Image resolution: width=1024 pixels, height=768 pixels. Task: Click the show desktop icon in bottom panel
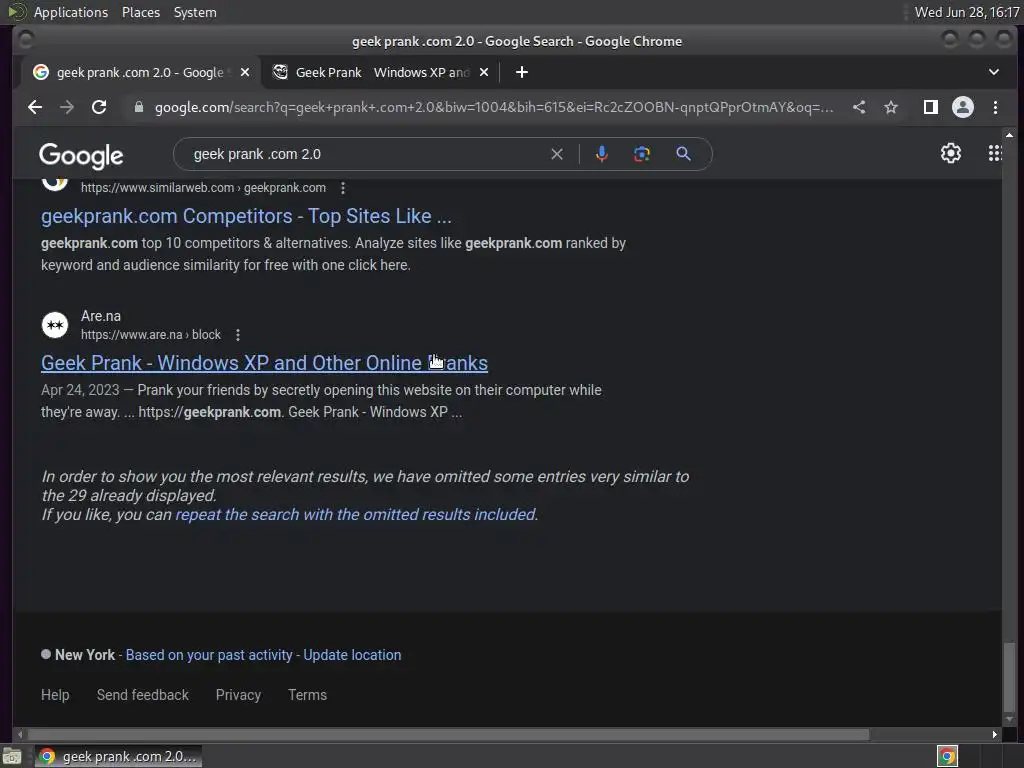click(x=12, y=757)
